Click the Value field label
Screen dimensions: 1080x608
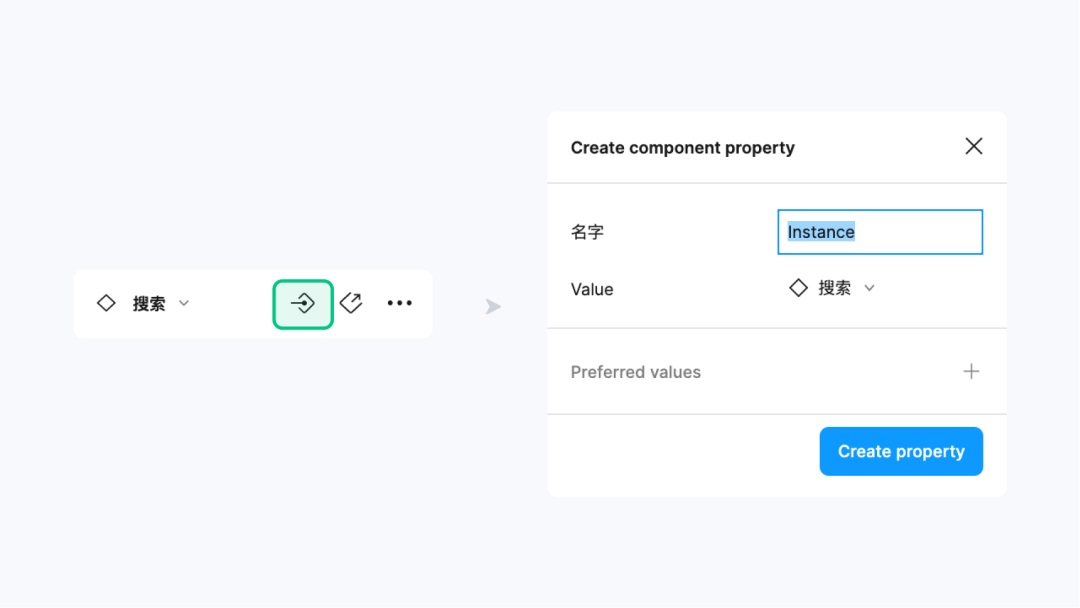click(592, 289)
